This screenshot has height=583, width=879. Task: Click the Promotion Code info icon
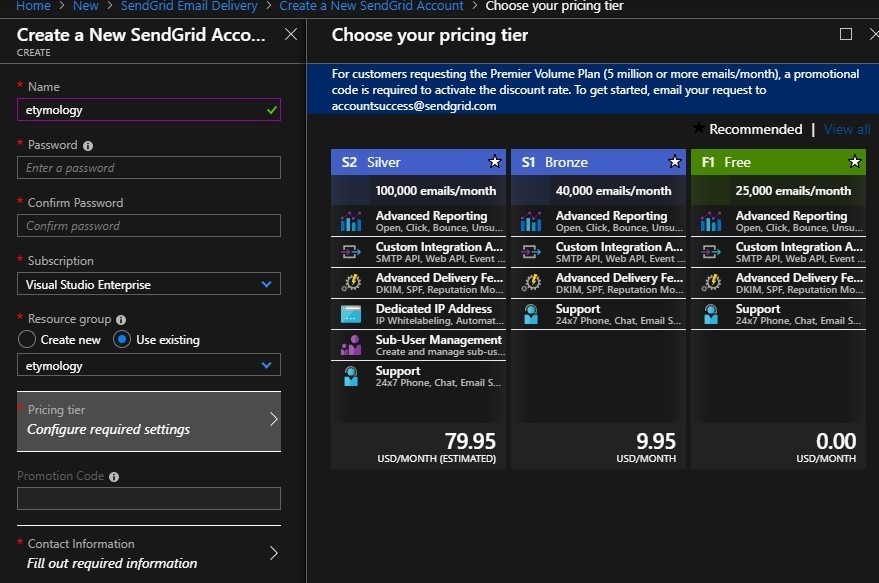pyautogui.click(x=114, y=476)
